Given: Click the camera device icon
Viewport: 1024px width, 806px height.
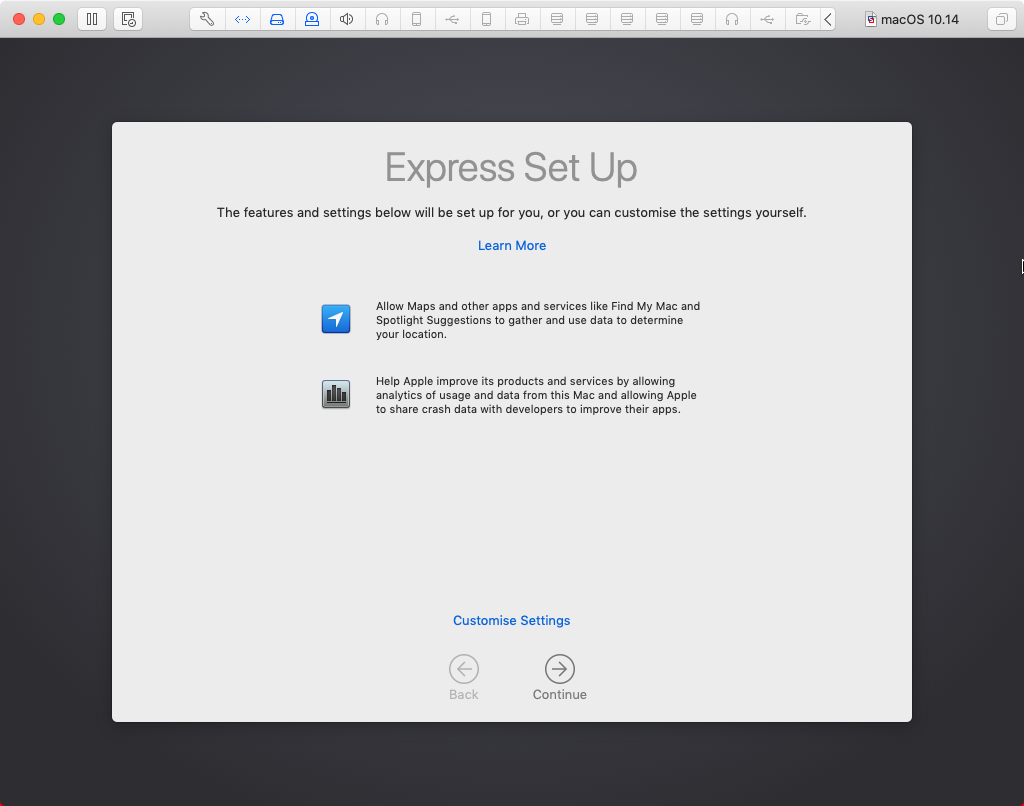Looking at the screenshot, I should [312, 18].
